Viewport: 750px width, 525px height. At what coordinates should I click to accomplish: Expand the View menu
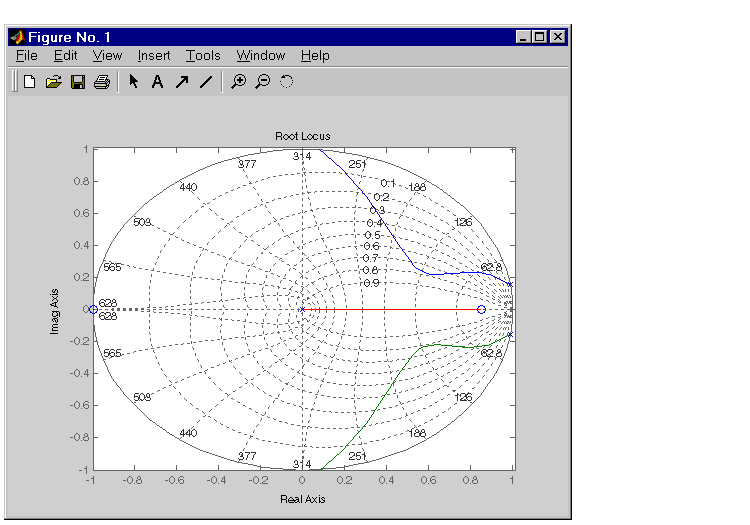(x=108, y=56)
